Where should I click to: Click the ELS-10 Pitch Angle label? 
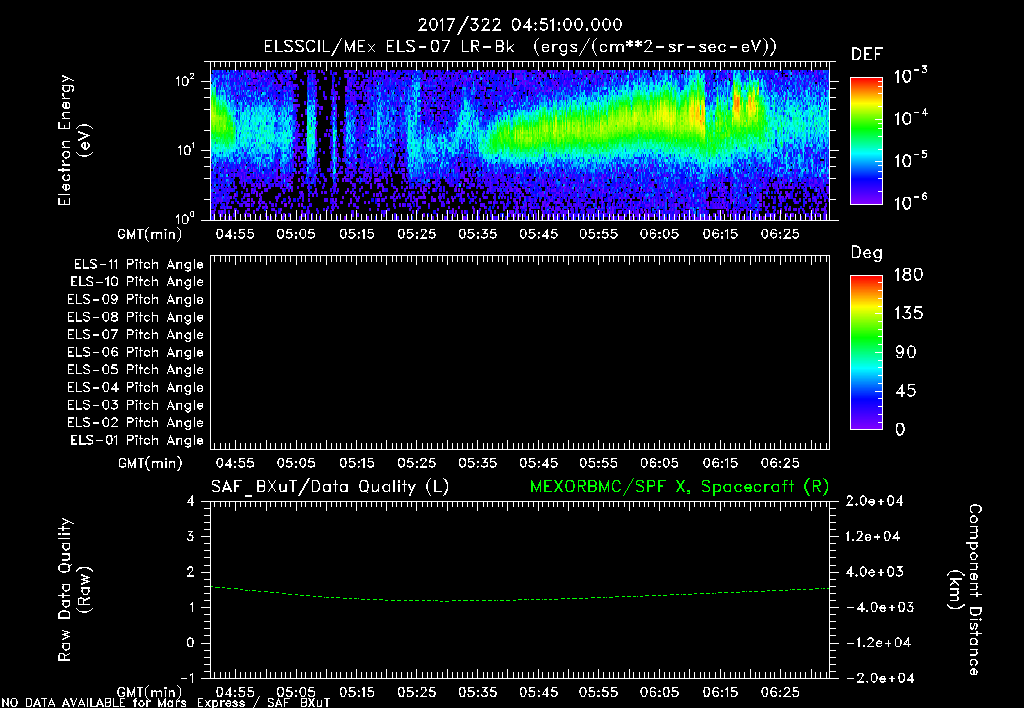tap(137, 282)
